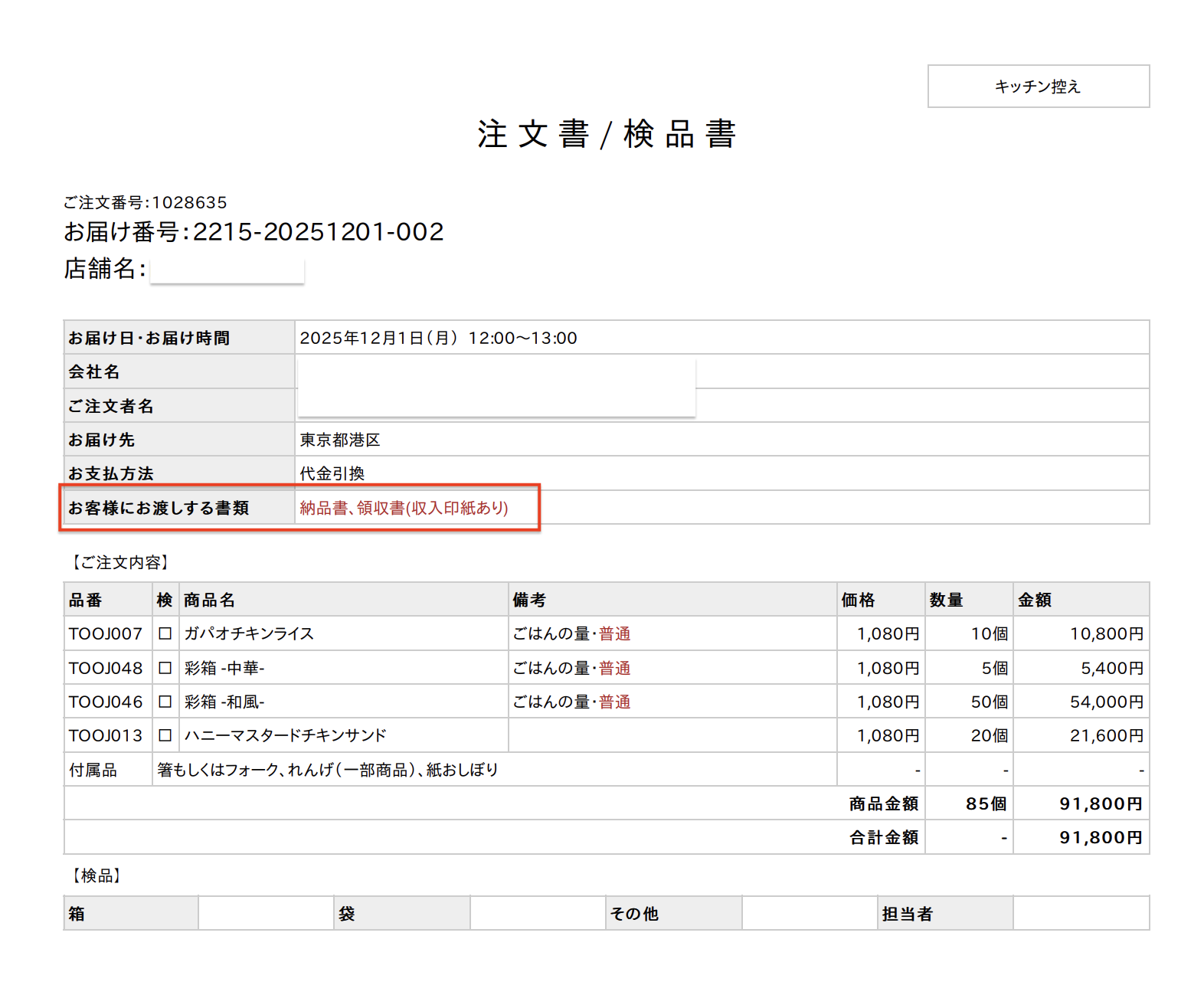Click product name 彩箱 -和風-
The width and height of the screenshot is (1204, 985).
pyautogui.click(x=224, y=702)
